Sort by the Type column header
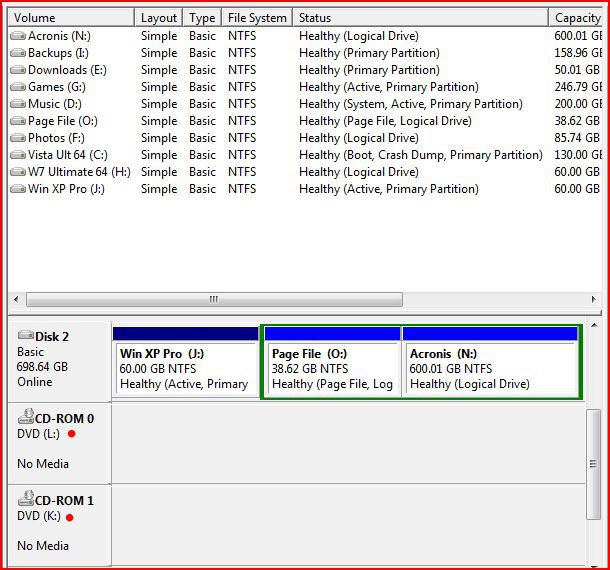This screenshot has width=610, height=570. point(202,18)
